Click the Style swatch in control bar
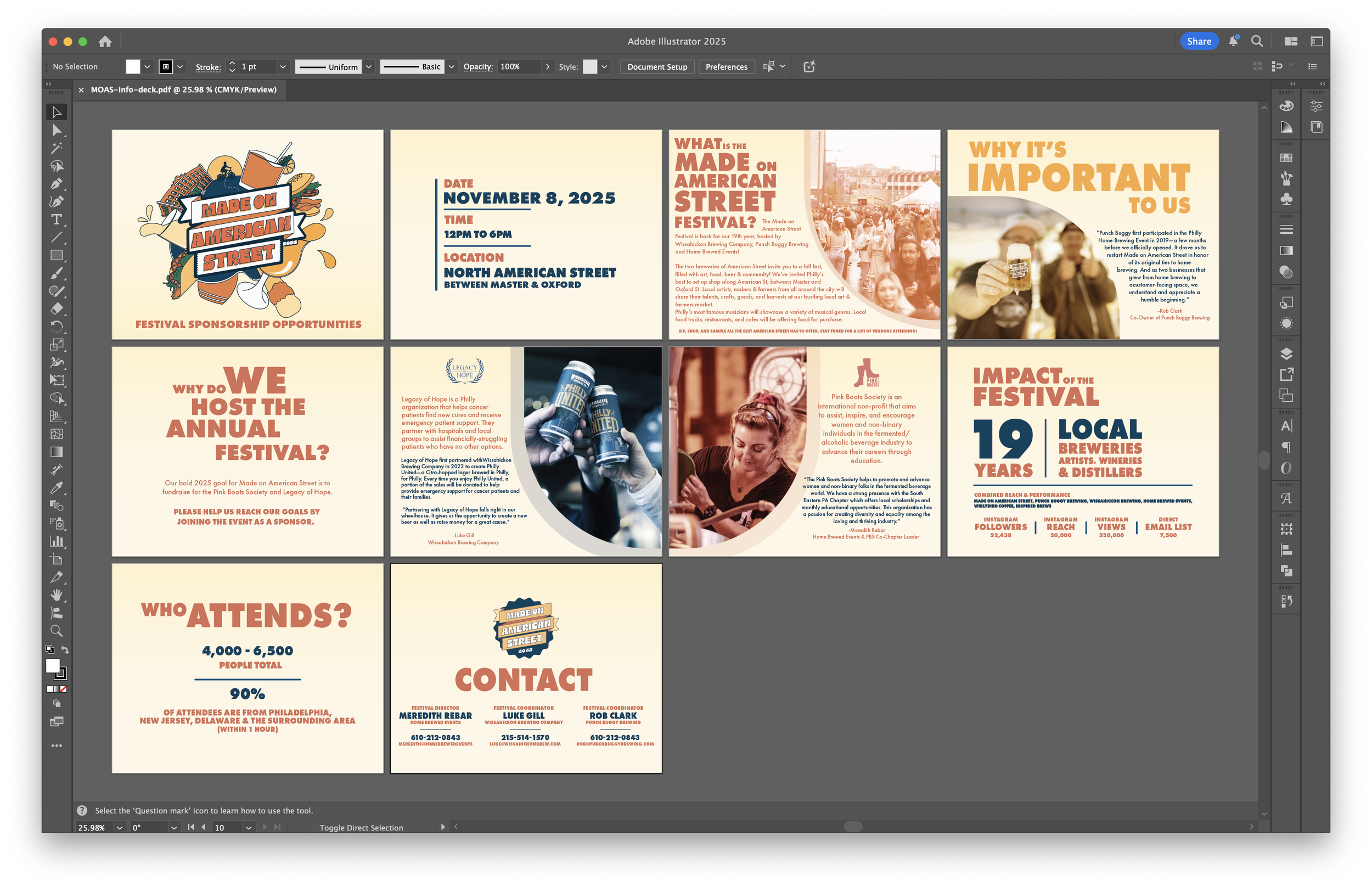This screenshot has height=888, width=1372. pos(590,67)
